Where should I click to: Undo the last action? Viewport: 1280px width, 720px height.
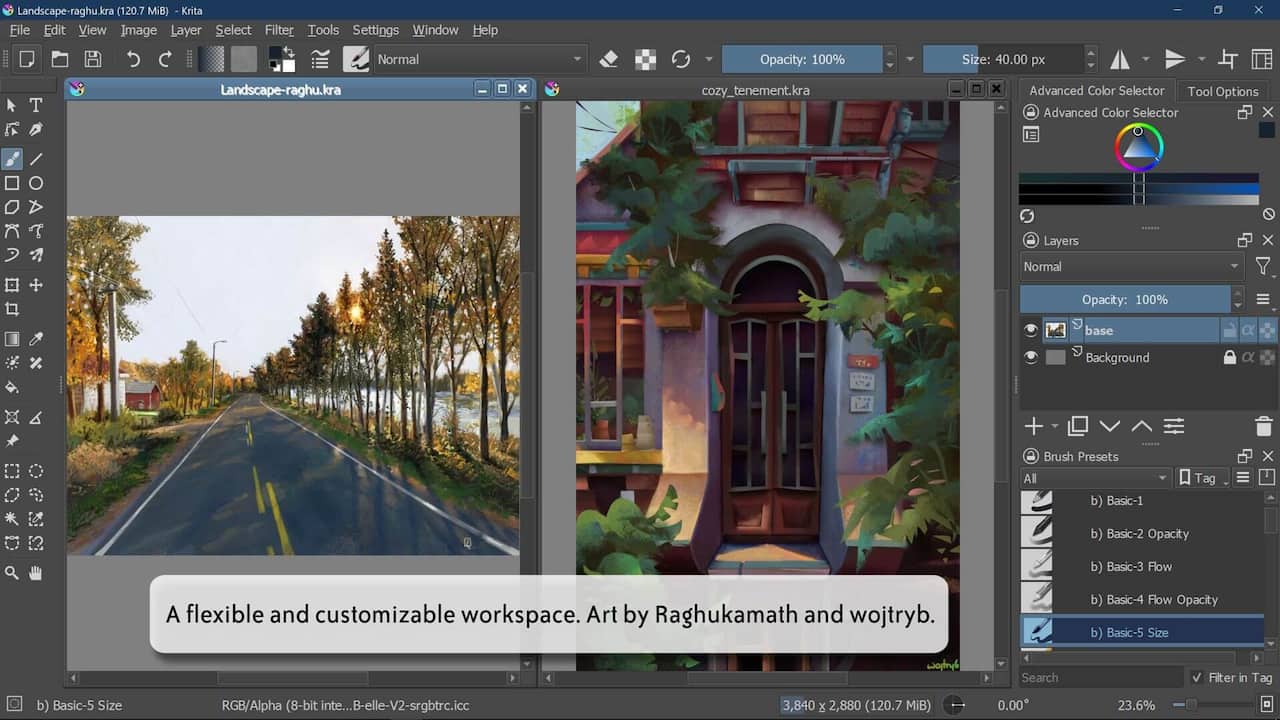pos(133,59)
